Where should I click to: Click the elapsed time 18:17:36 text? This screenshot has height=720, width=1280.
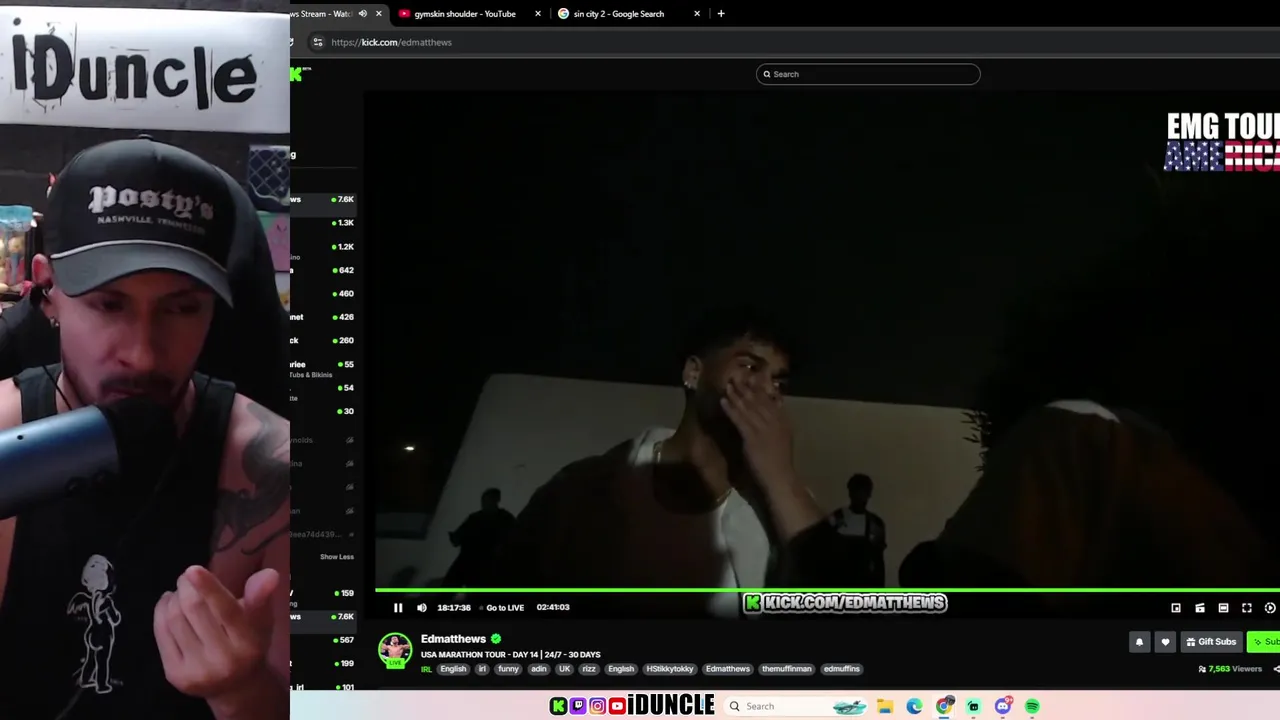click(x=454, y=607)
